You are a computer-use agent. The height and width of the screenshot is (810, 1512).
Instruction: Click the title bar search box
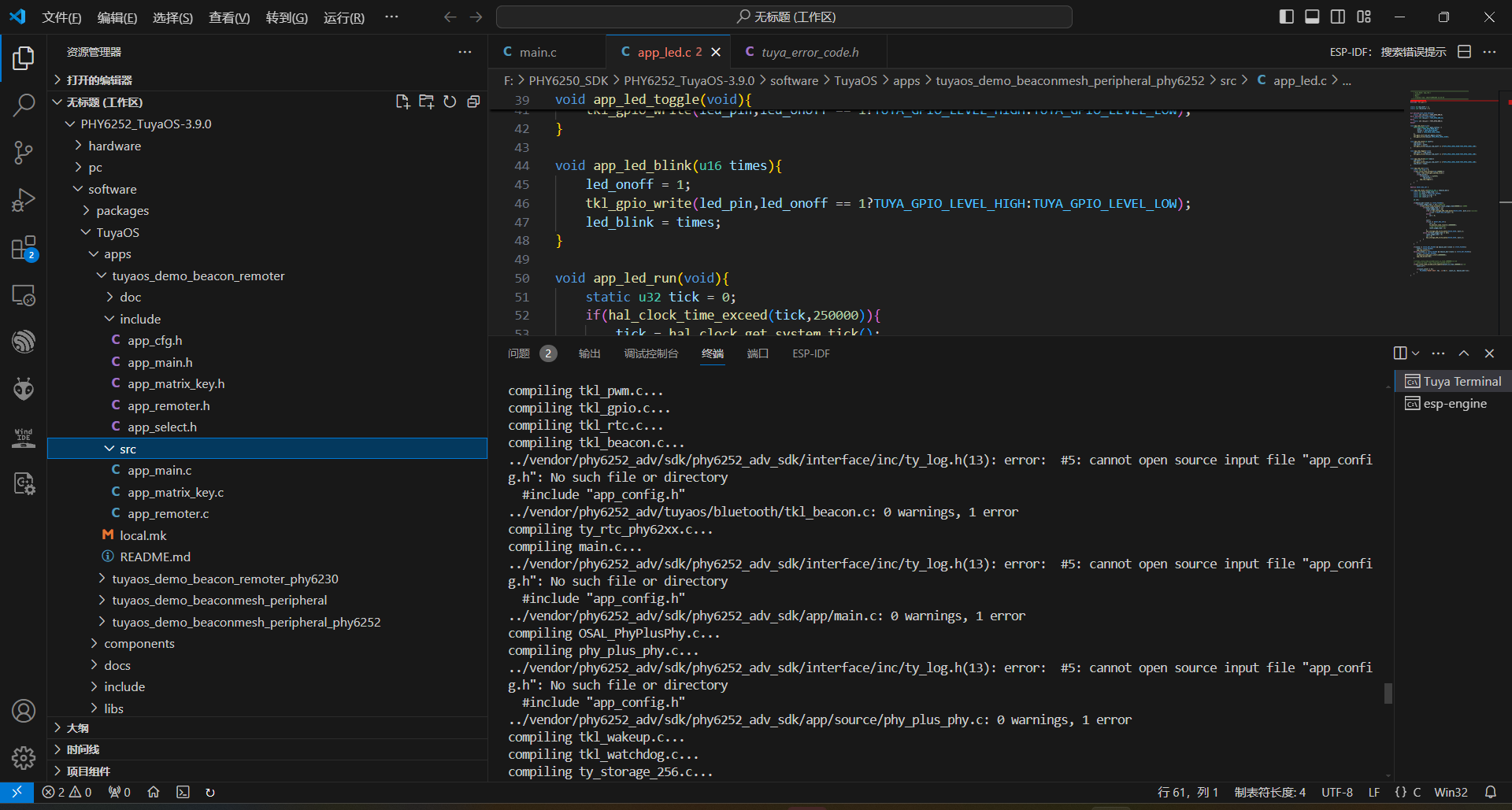(784, 17)
